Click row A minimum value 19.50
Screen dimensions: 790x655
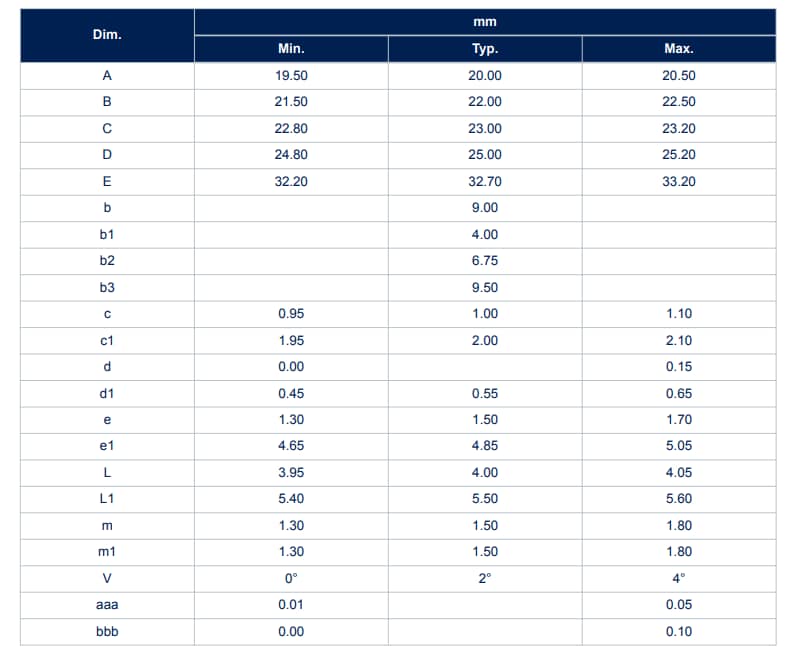click(x=291, y=76)
